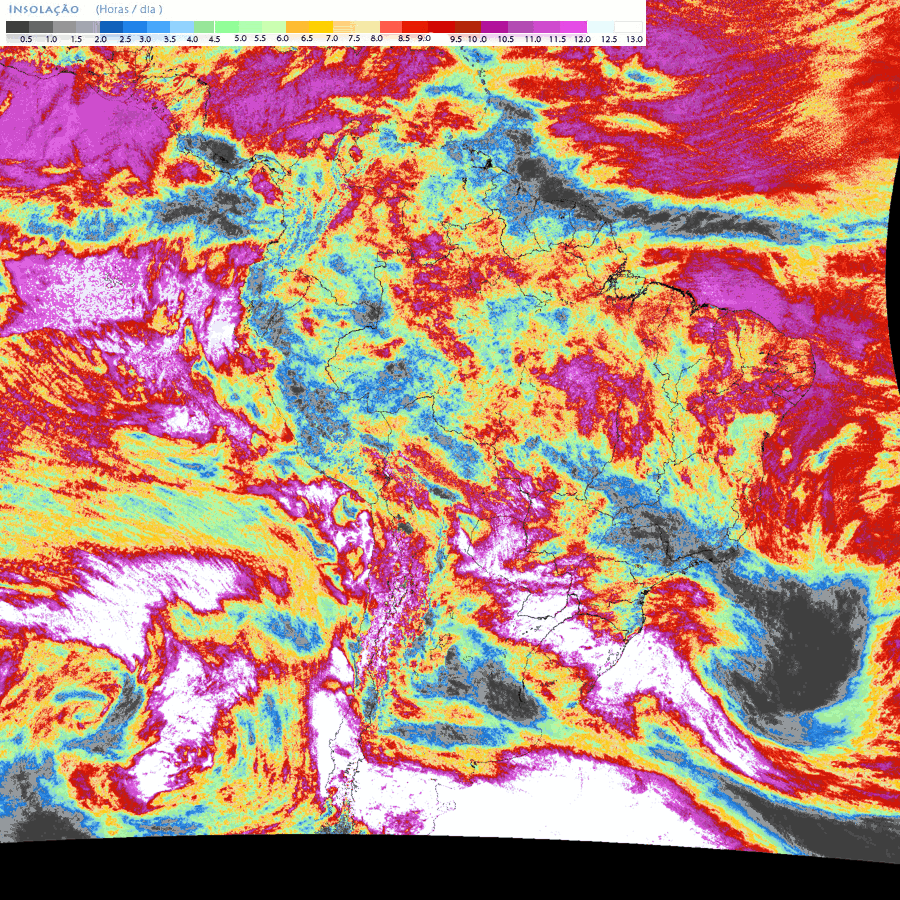Select the dark blue 2.0 legend swatch

click(111, 26)
